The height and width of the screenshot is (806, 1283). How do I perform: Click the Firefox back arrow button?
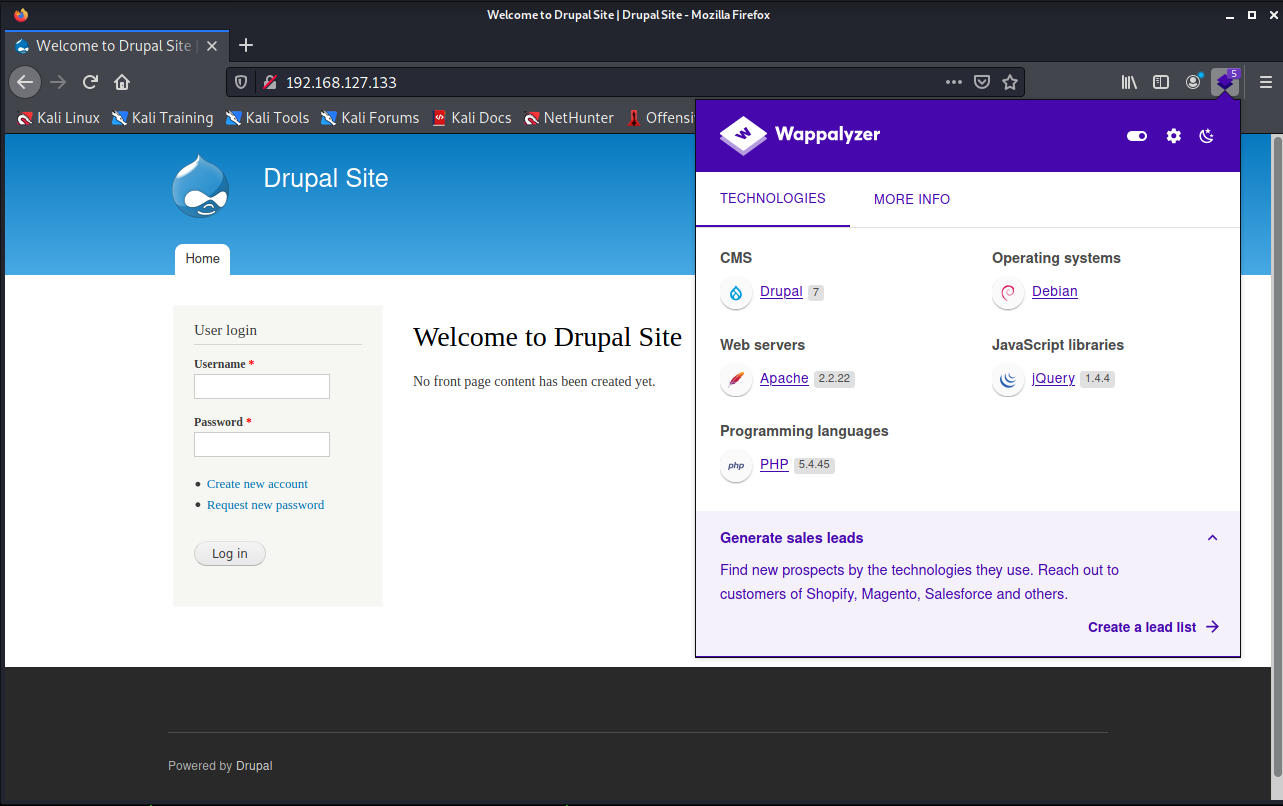tap(26, 82)
